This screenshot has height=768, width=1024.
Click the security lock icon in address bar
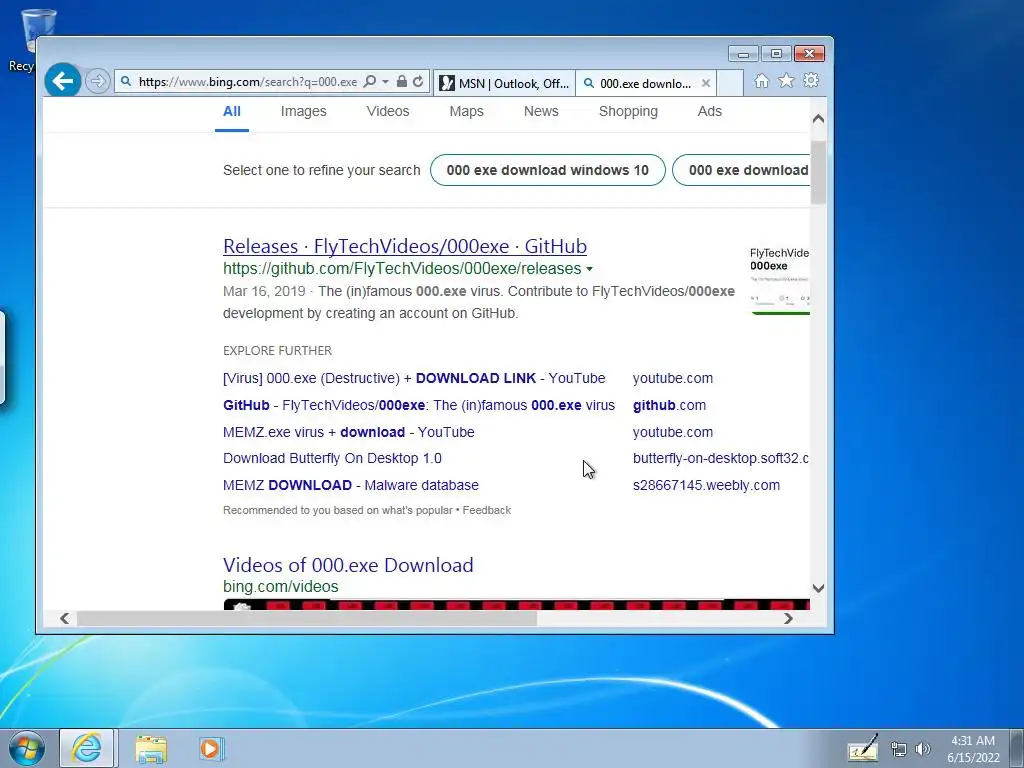pos(402,82)
